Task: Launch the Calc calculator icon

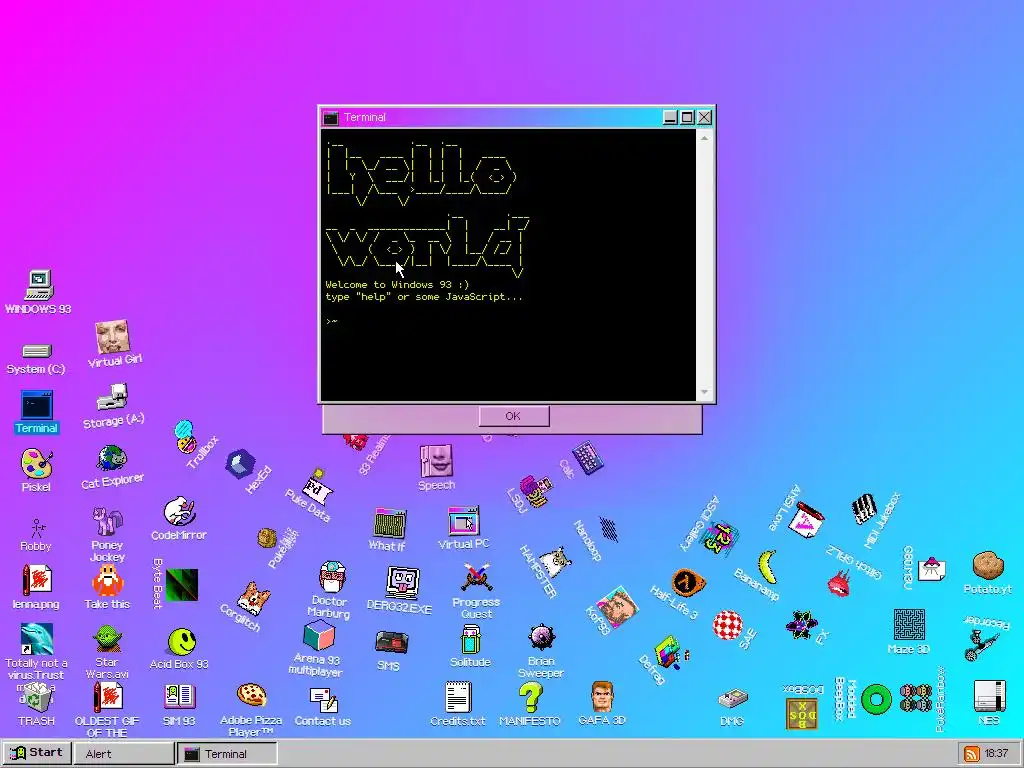Action: coord(588,458)
